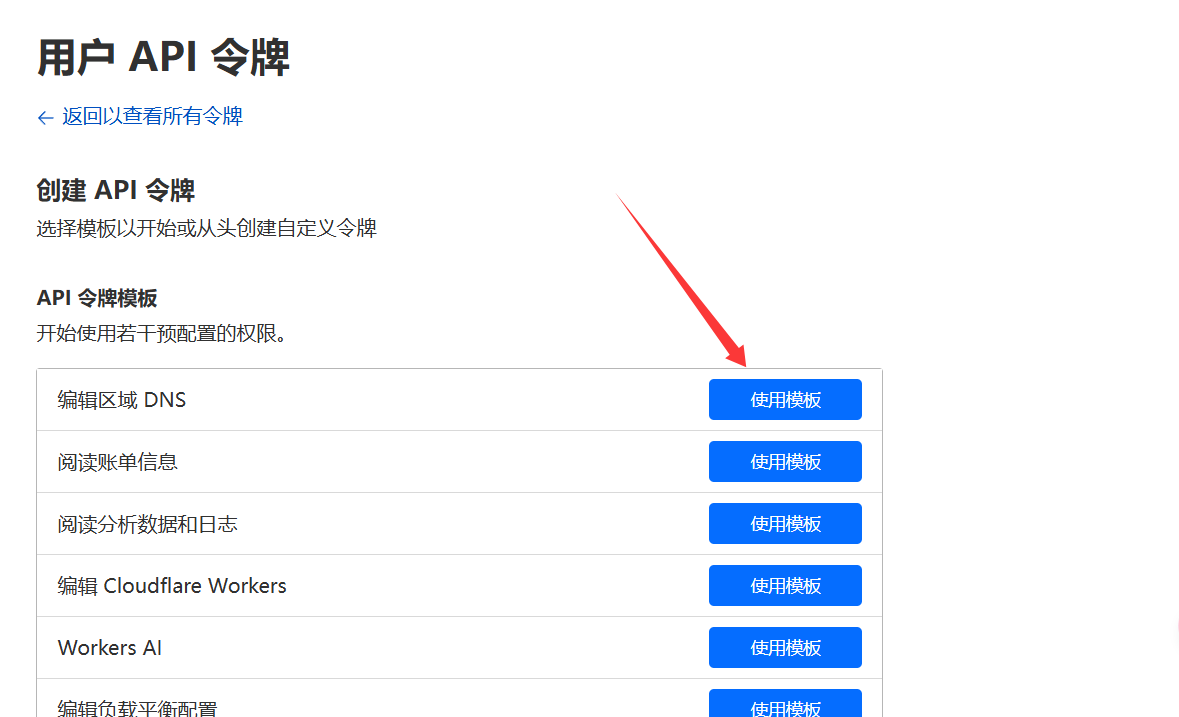The width and height of the screenshot is (1179, 717).
Task: Select 使用模板 for 编辑负载平衡配置
Action: pyautogui.click(x=785, y=705)
